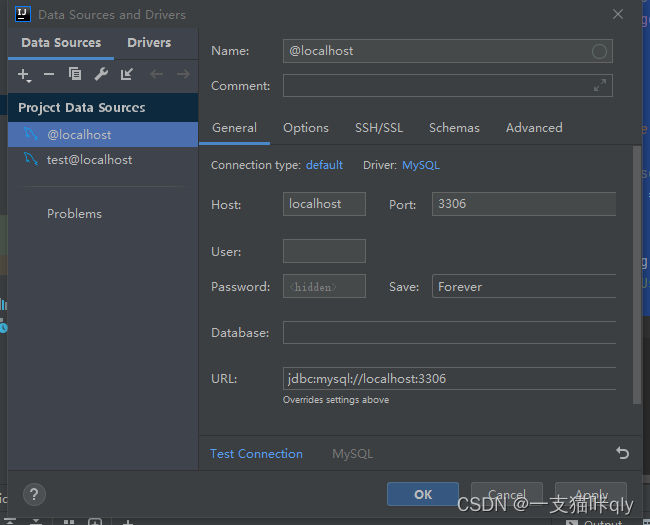This screenshot has height=525, width=650.
Task: Open the SSH/SSL tab
Action: [x=379, y=128]
